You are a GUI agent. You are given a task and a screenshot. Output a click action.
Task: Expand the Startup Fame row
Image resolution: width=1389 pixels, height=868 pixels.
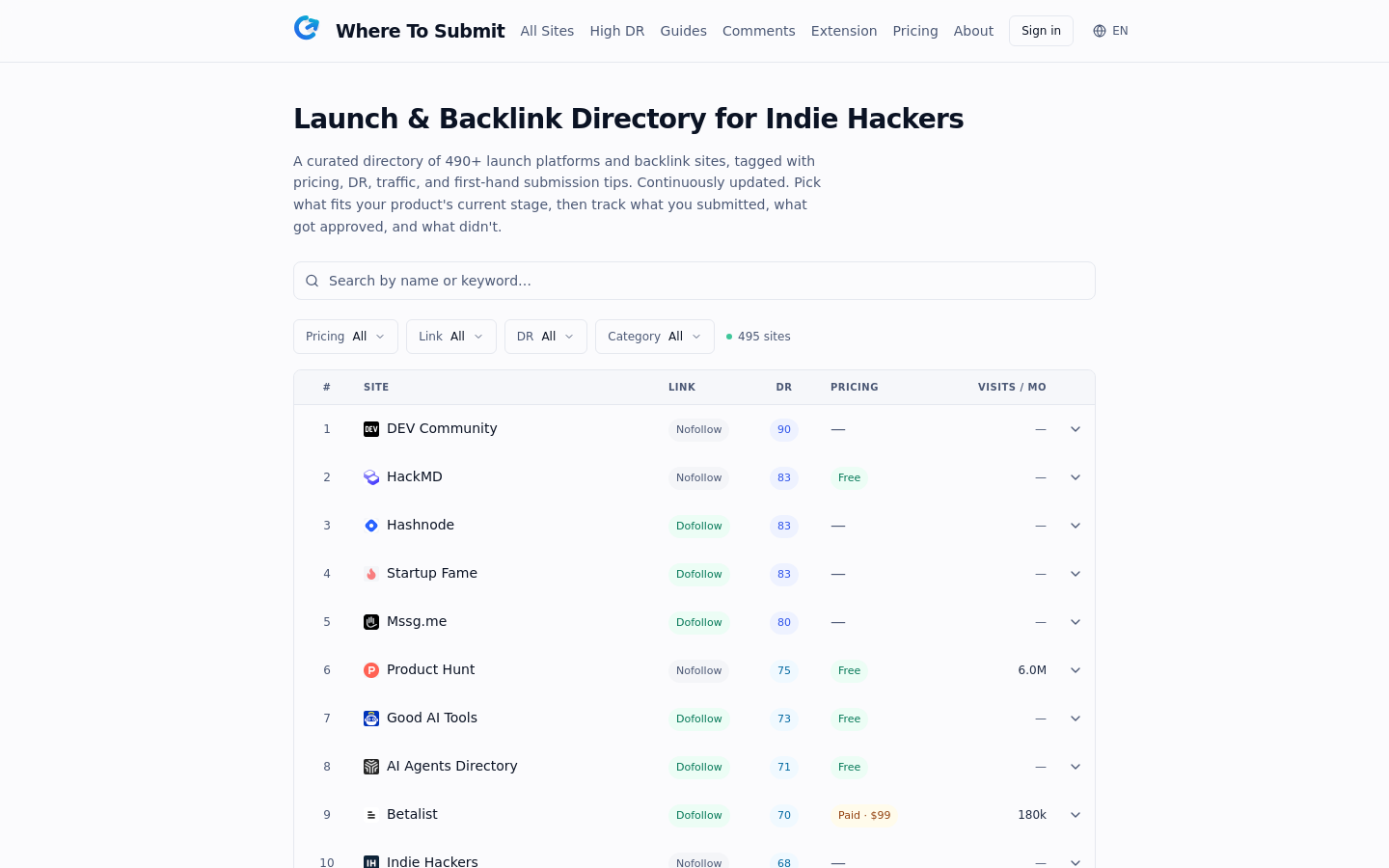[x=1076, y=574]
